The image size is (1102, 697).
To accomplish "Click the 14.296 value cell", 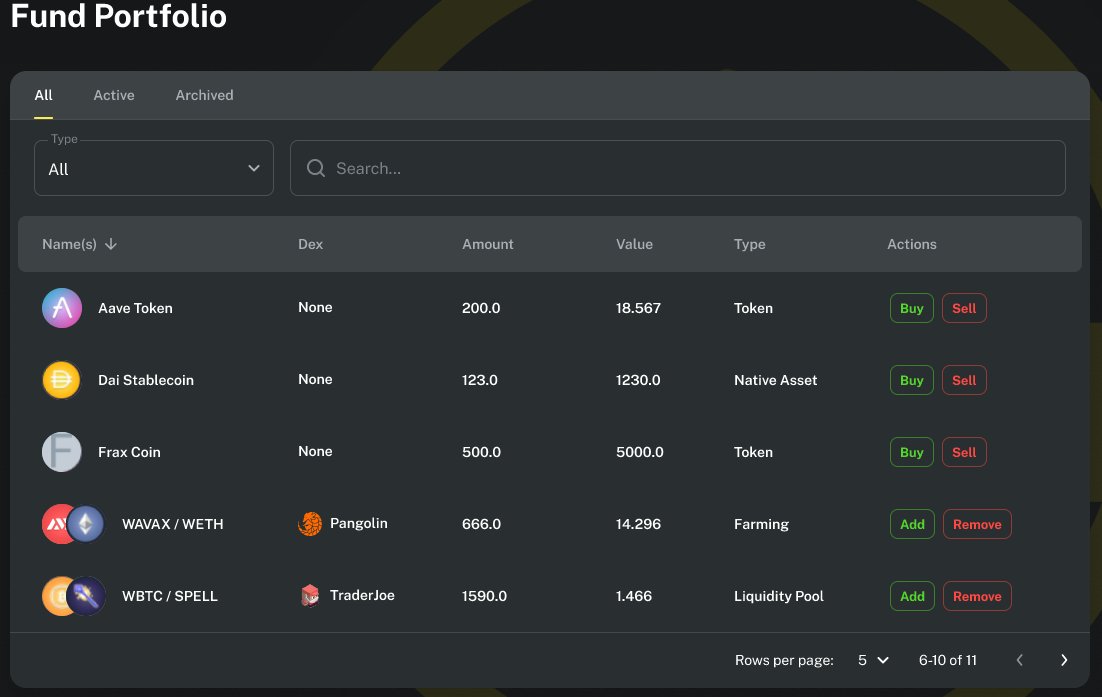I will click(638, 524).
